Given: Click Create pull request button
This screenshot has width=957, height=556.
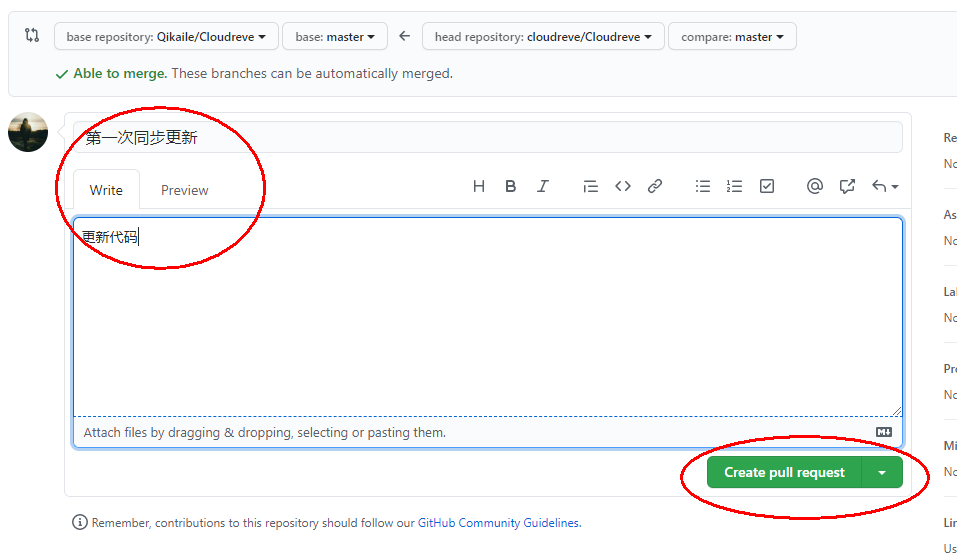Looking at the screenshot, I should (x=784, y=472).
